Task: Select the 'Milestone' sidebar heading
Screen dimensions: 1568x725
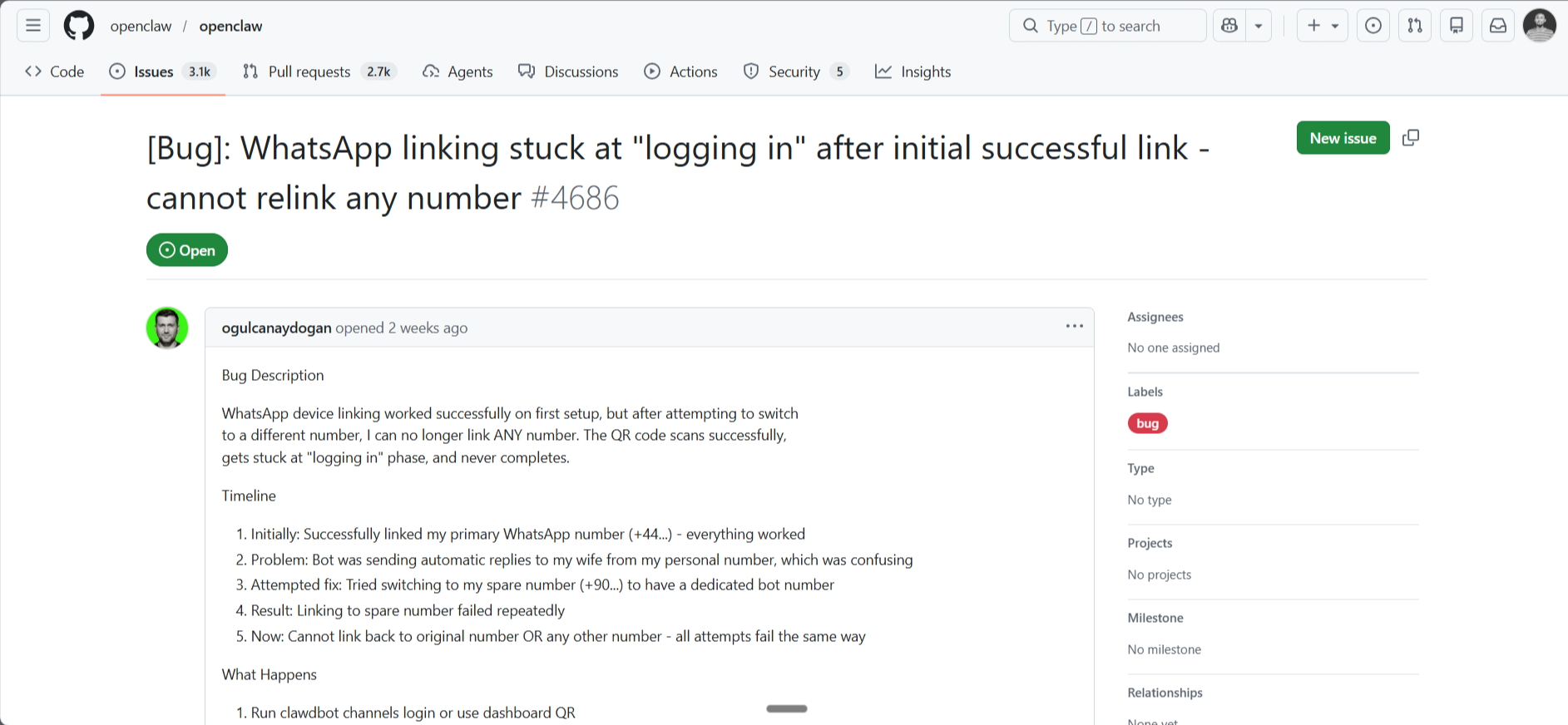Action: [x=1155, y=618]
